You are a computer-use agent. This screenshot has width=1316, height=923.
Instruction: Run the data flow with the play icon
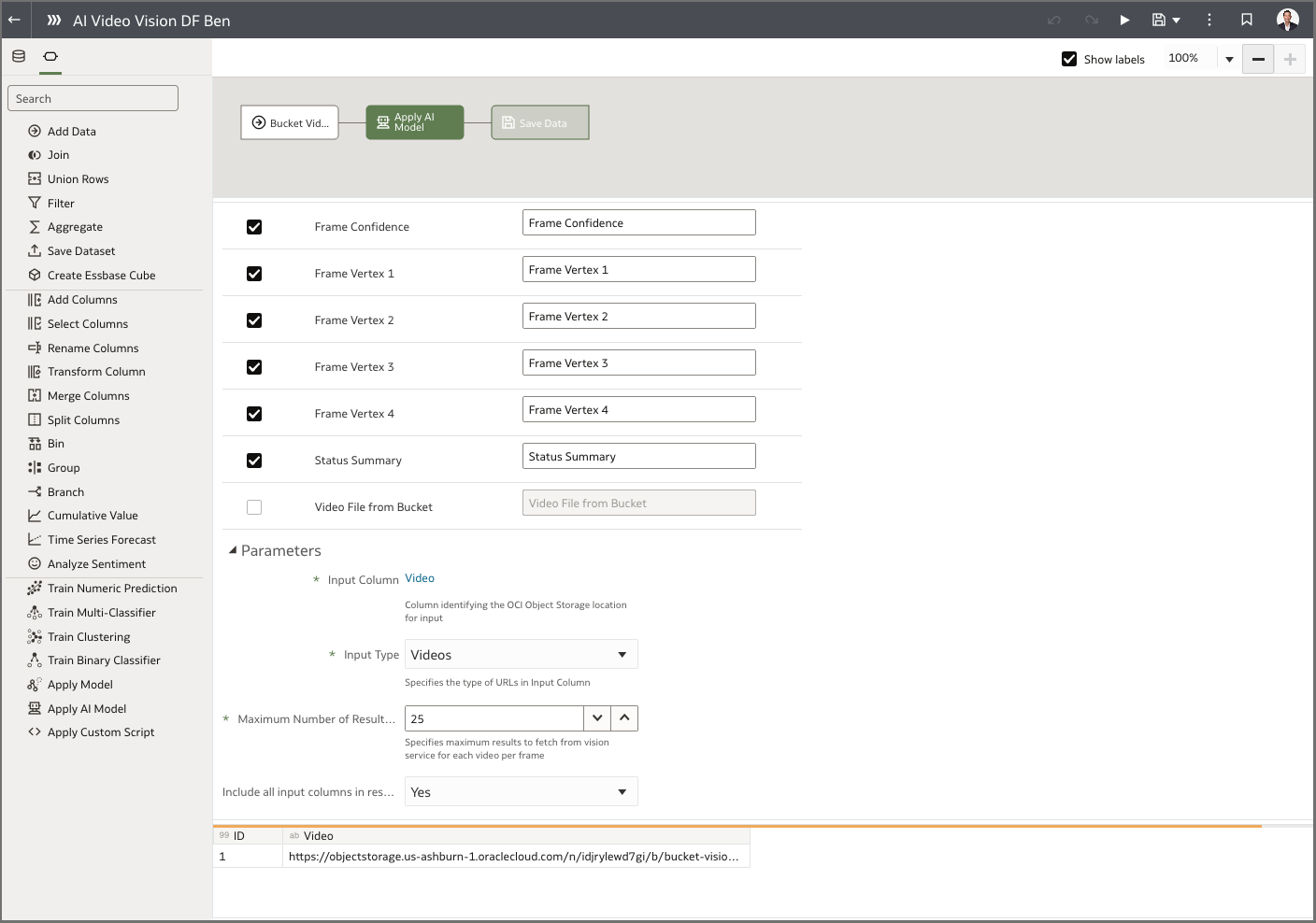[x=1124, y=20]
